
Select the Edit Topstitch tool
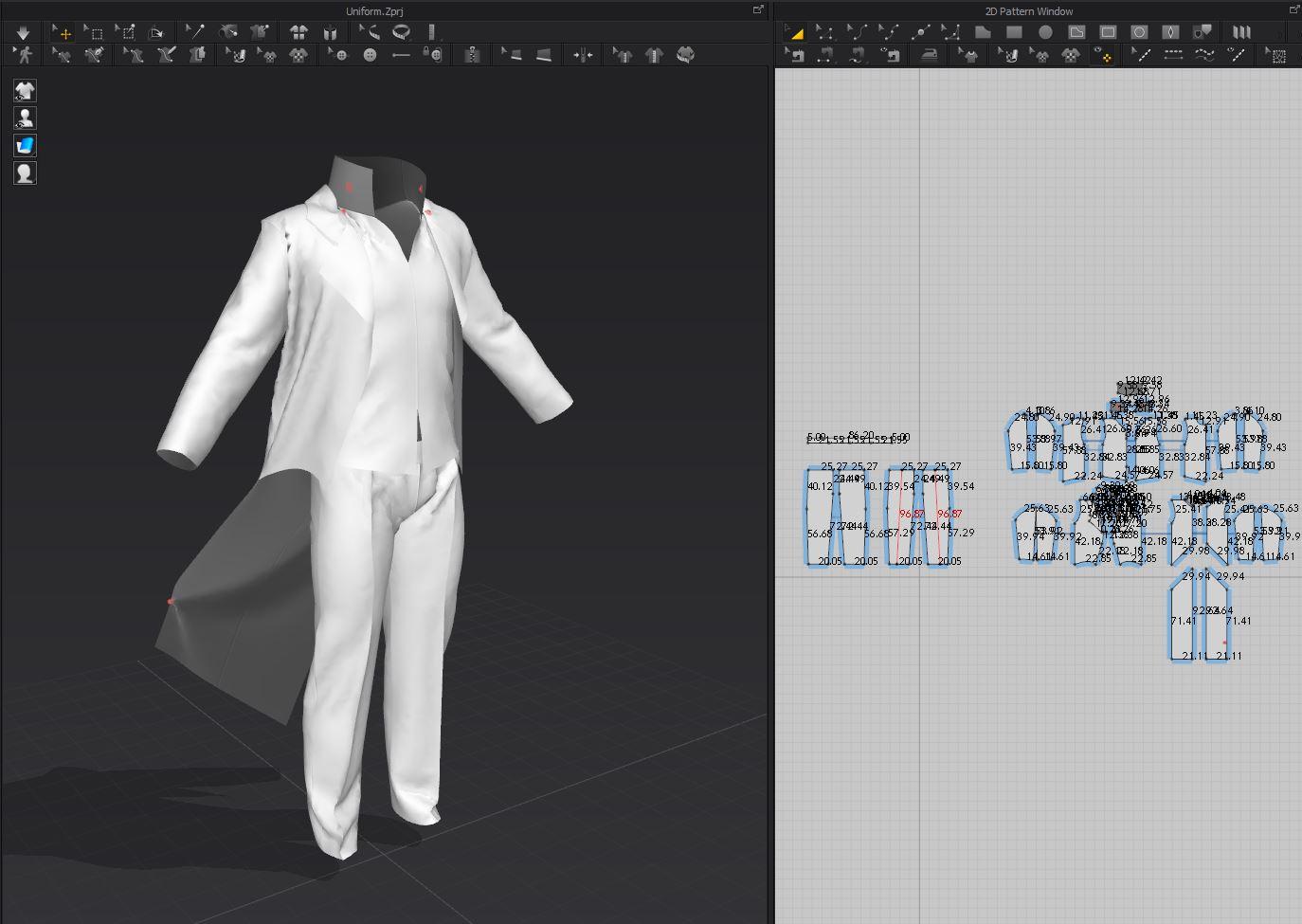[1143, 55]
